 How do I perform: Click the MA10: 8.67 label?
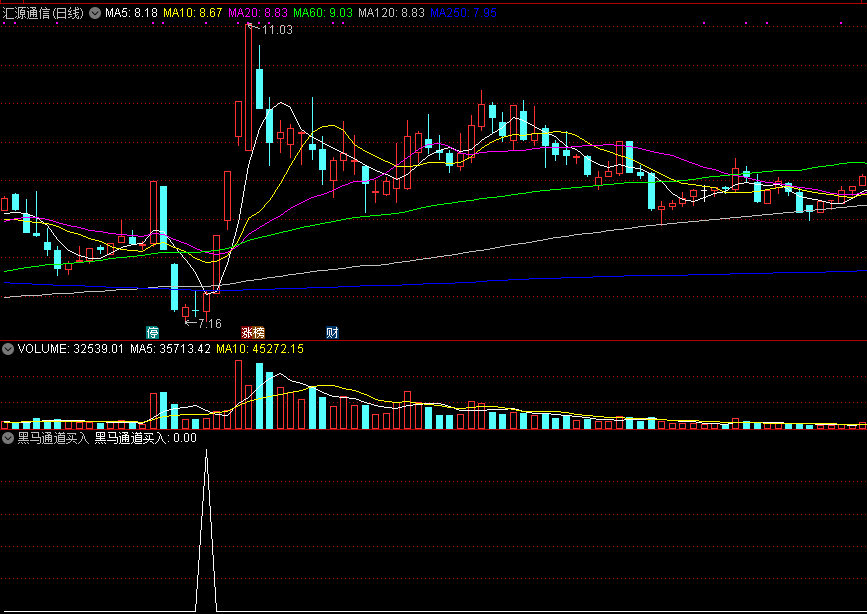click(193, 13)
